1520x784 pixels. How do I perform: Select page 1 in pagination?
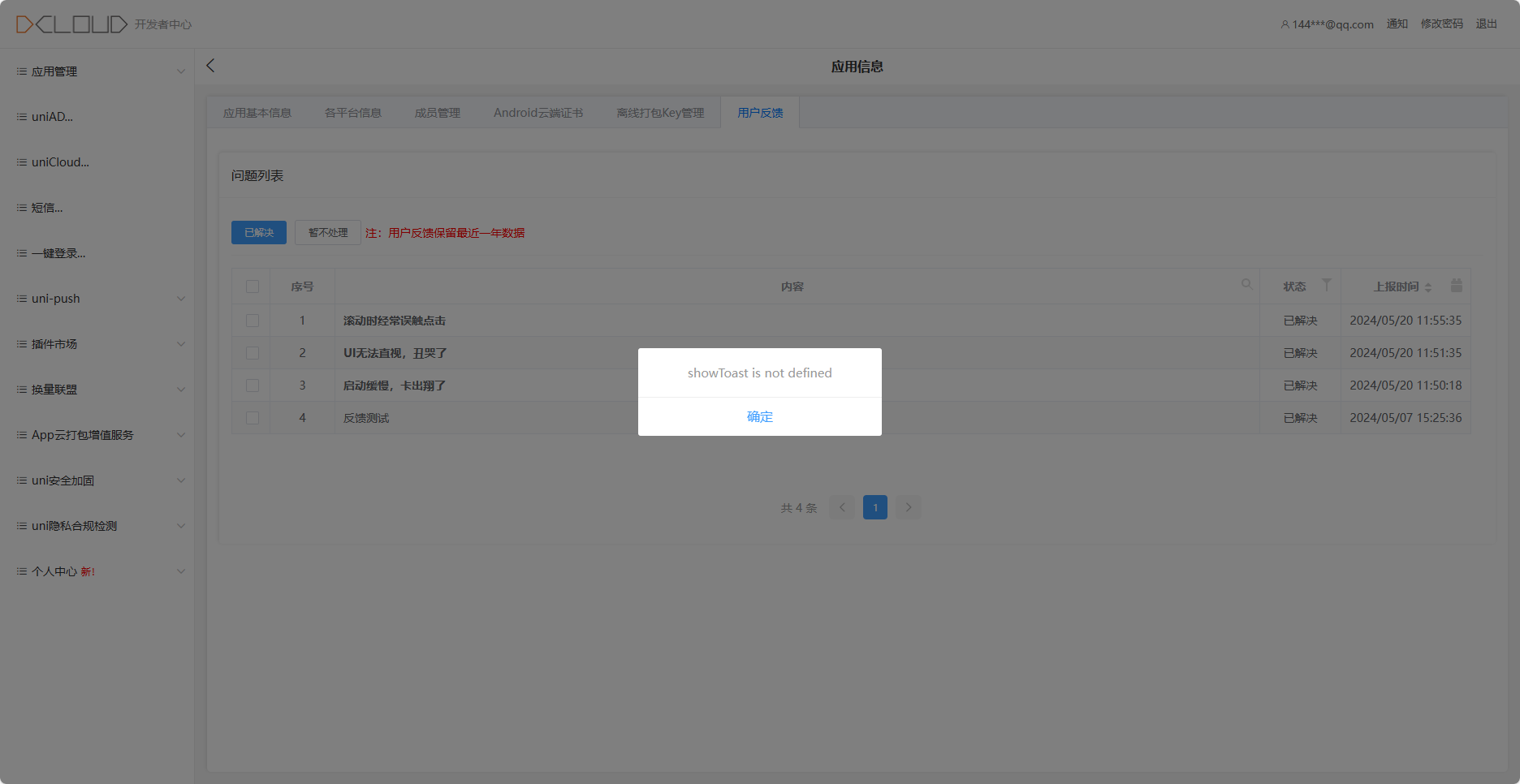[874, 507]
